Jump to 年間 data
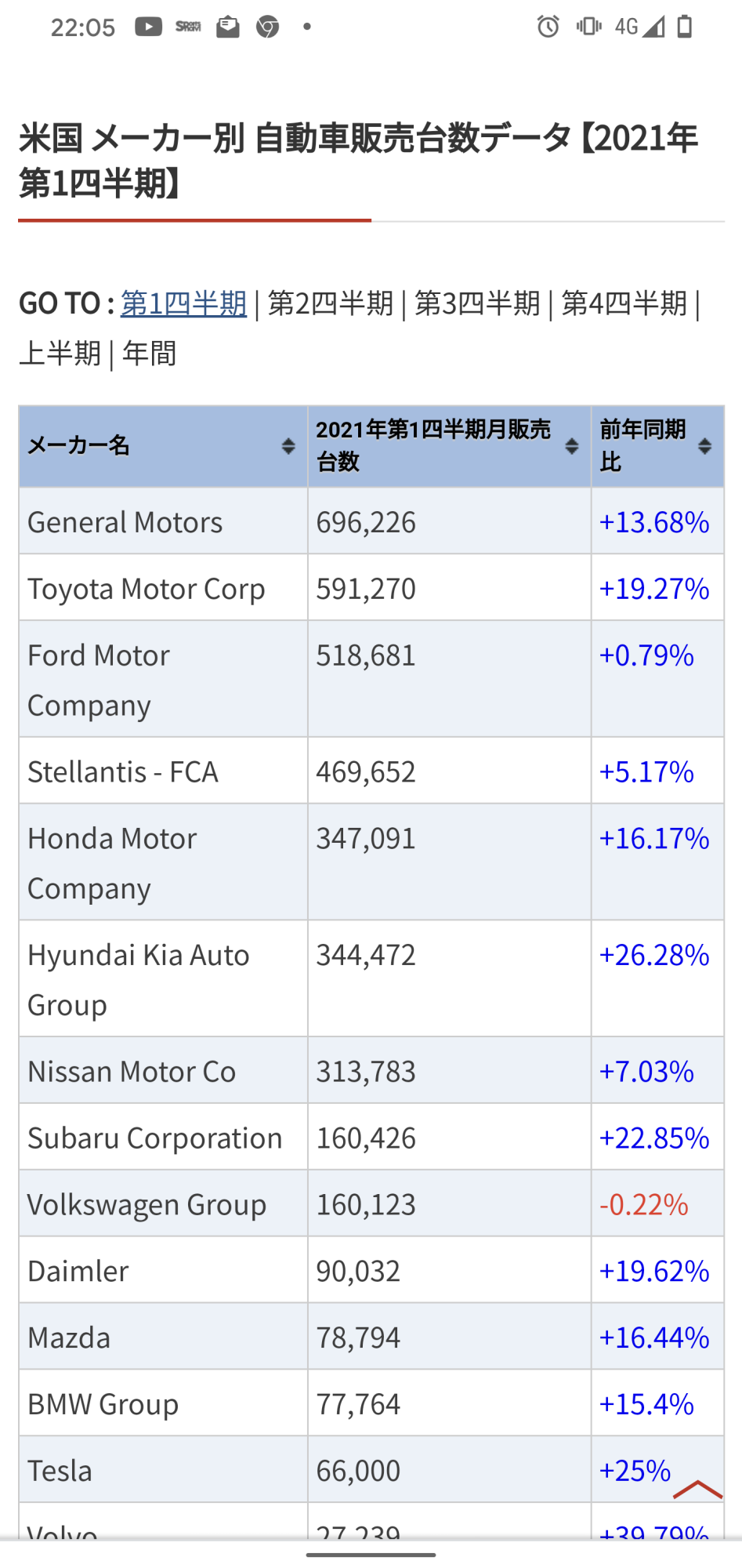Image resolution: width=742 pixels, height=1568 pixels. click(x=149, y=354)
